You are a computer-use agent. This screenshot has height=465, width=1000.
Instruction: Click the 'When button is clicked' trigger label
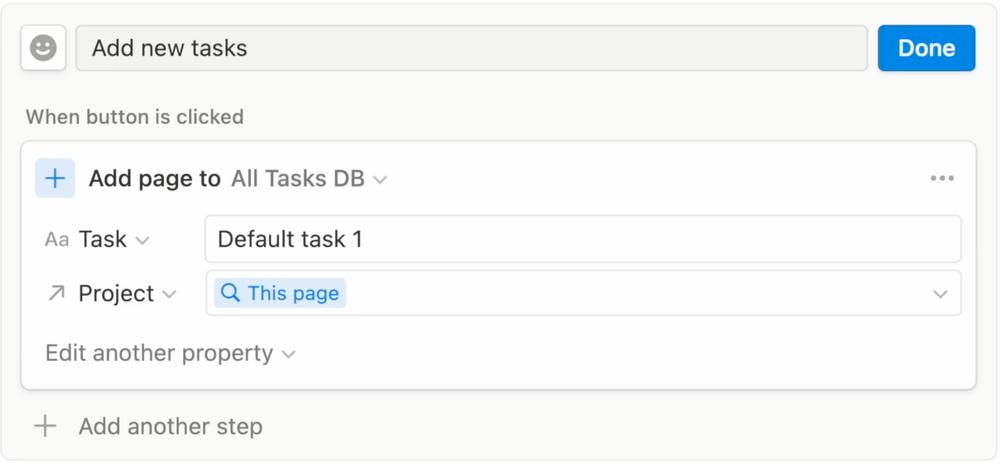coord(135,117)
